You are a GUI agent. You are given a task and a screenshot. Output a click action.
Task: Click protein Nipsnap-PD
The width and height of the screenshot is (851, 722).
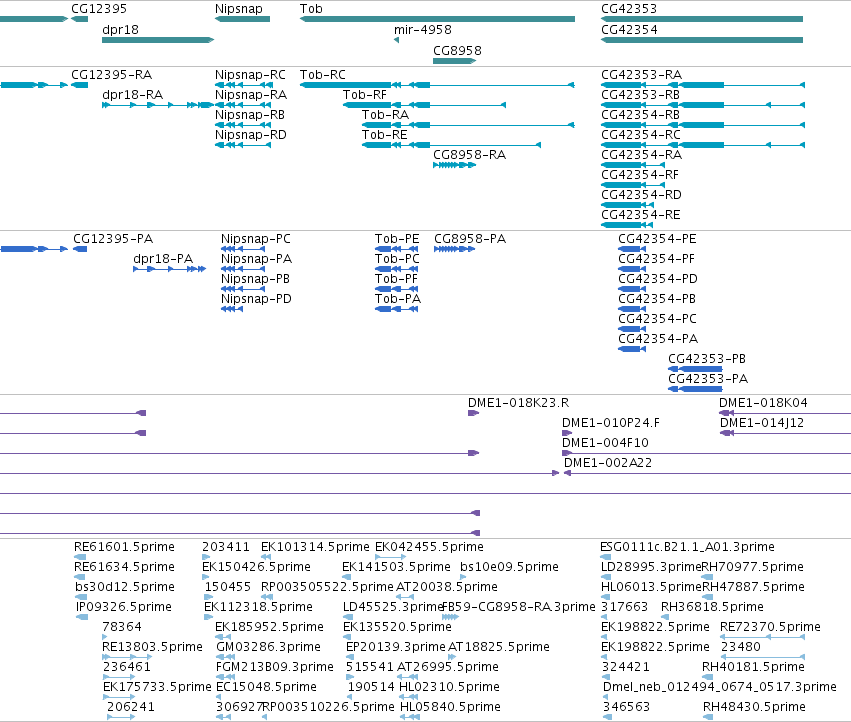pyautogui.click(x=256, y=299)
